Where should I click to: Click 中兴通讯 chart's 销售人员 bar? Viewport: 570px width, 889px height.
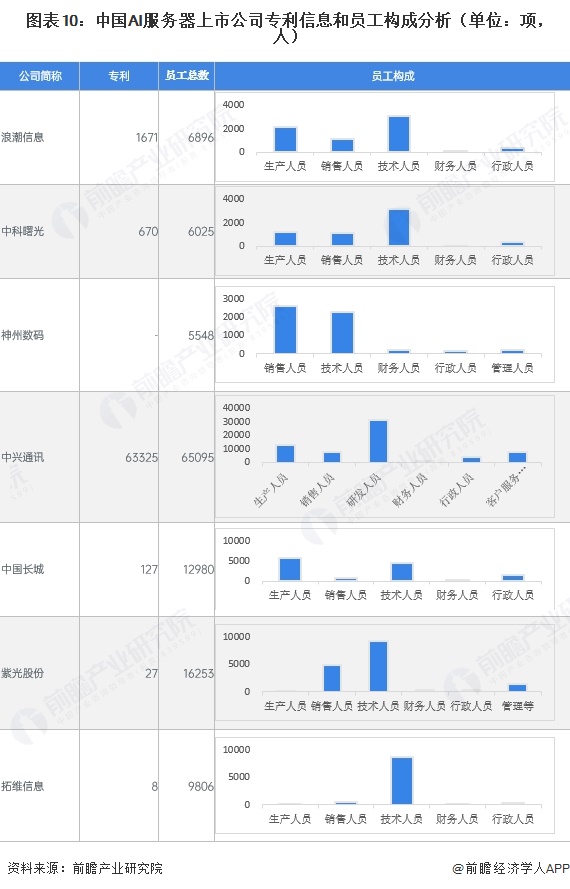[332, 458]
